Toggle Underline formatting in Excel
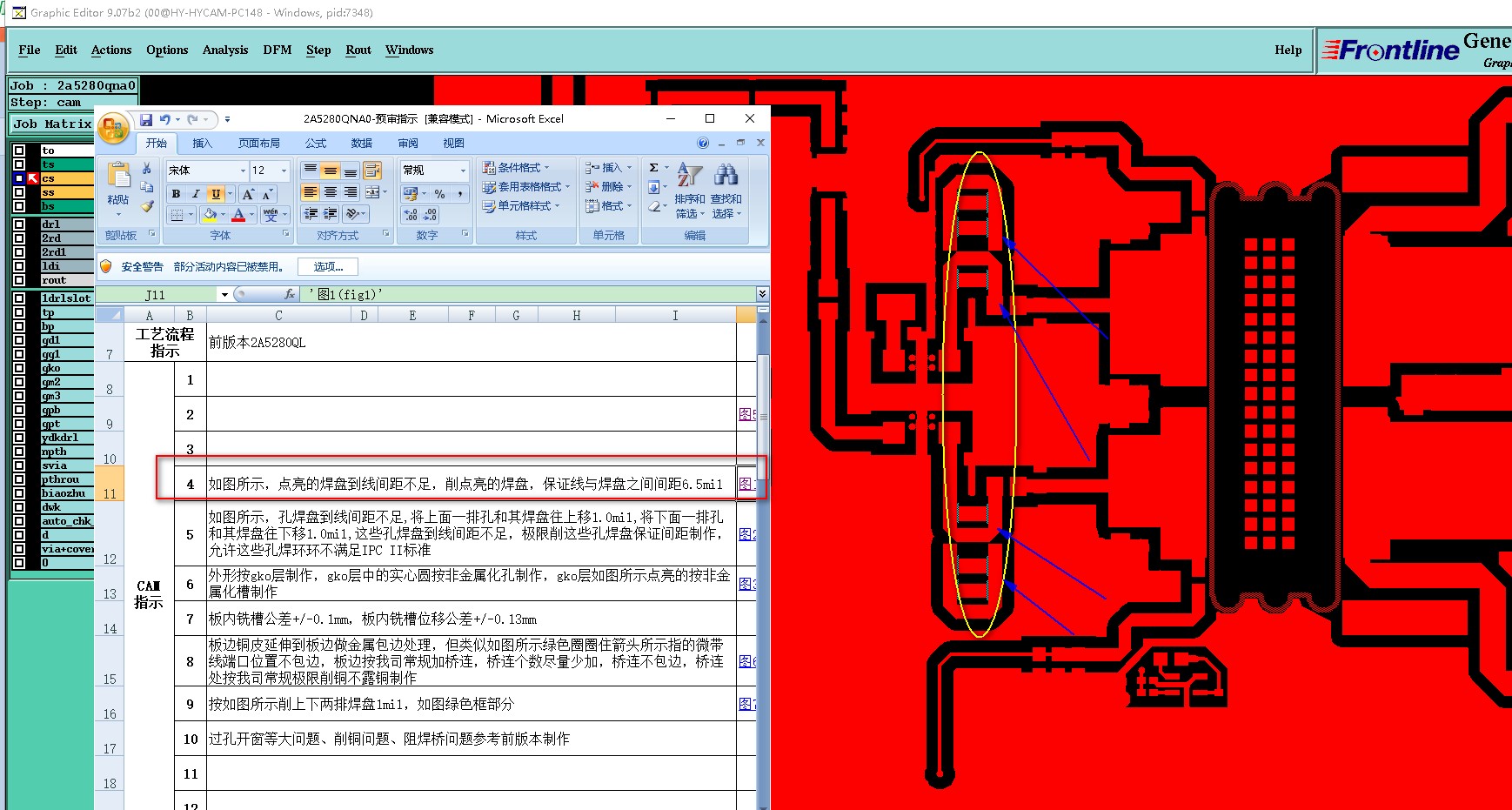The height and width of the screenshot is (810, 1512). click(216, 194)
